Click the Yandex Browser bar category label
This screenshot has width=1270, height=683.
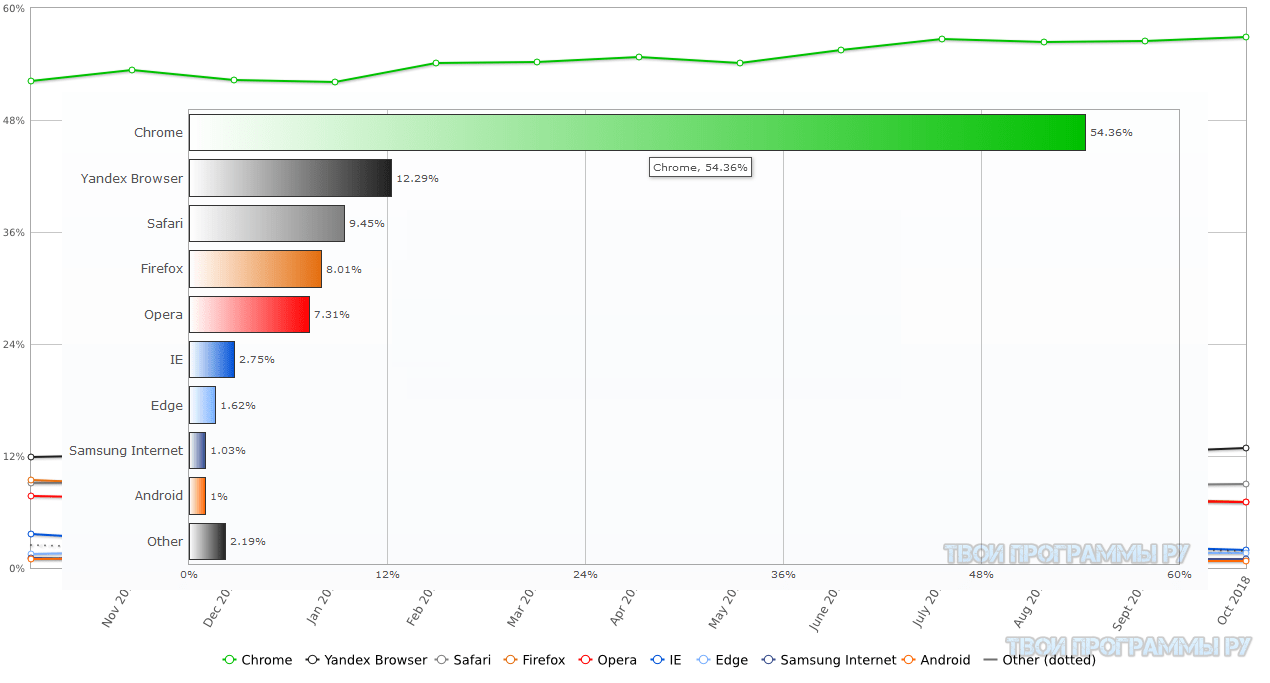(132, 178)
